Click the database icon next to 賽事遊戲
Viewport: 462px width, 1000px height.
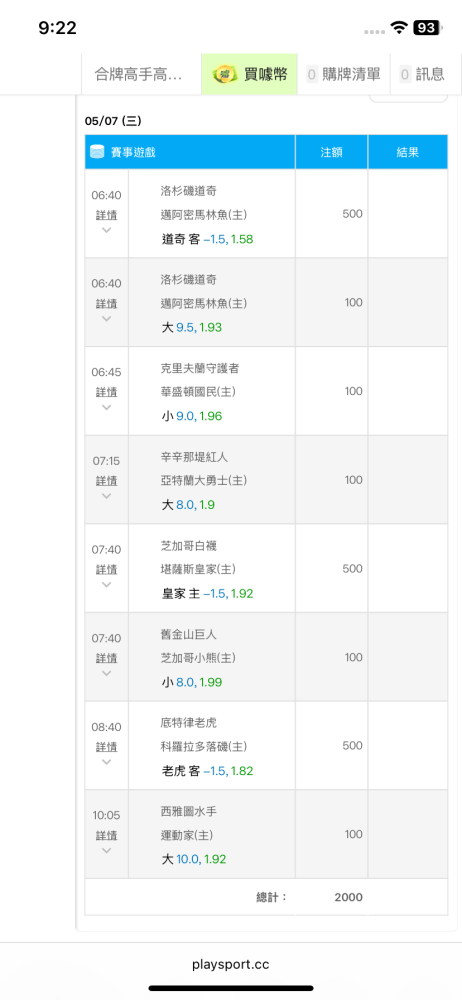click(x=98, y=152)
